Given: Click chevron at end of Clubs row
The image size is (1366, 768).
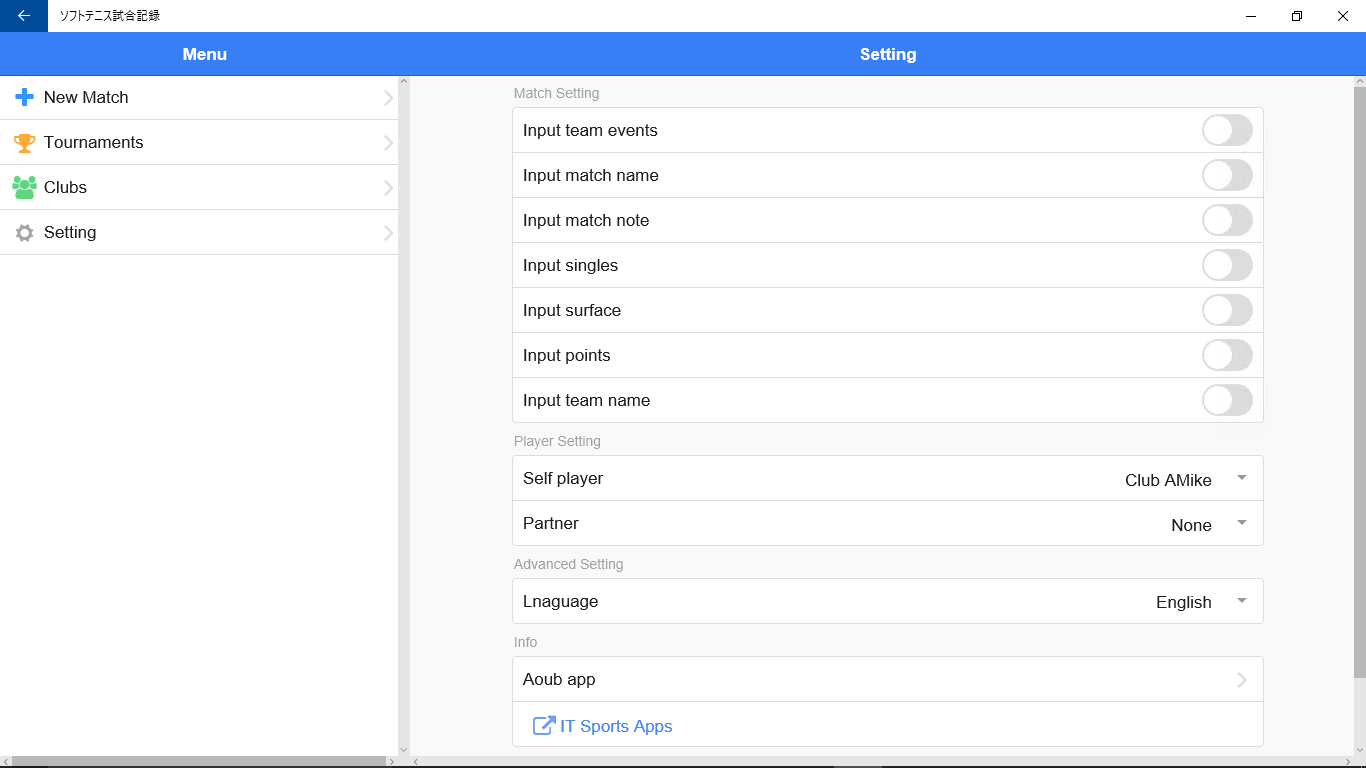Looking at the screenshot, I should click(388, 188).
